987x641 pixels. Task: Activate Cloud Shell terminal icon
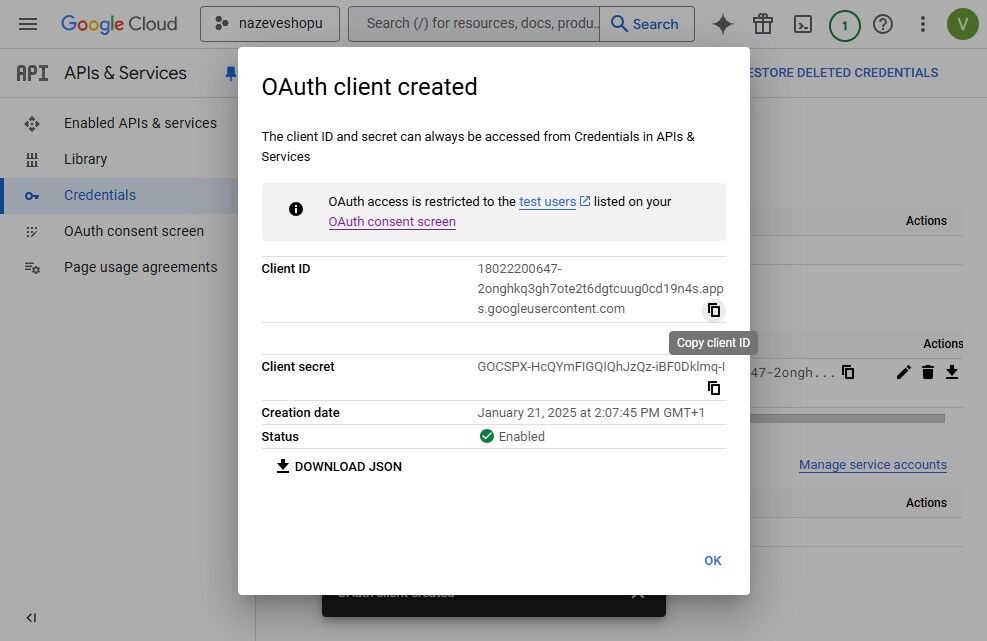tap(803, 24)
